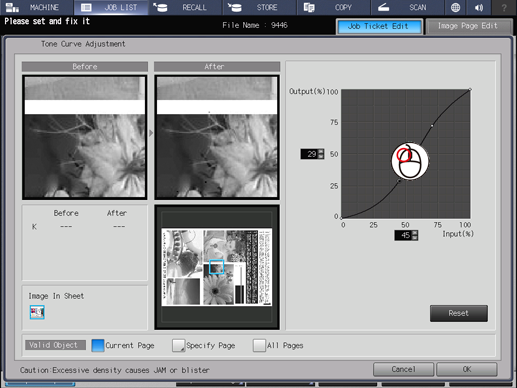Open the help question mark icon

(504, 7)
